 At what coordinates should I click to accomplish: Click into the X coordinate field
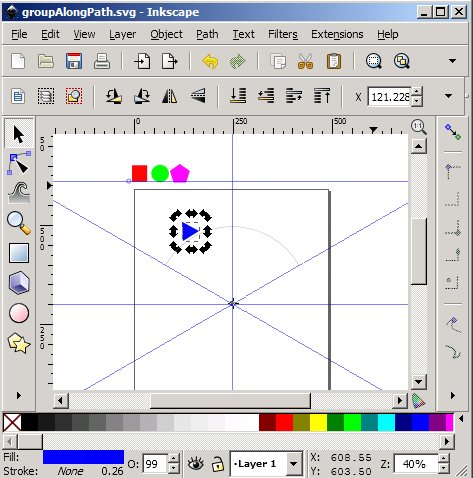(390, 97)
